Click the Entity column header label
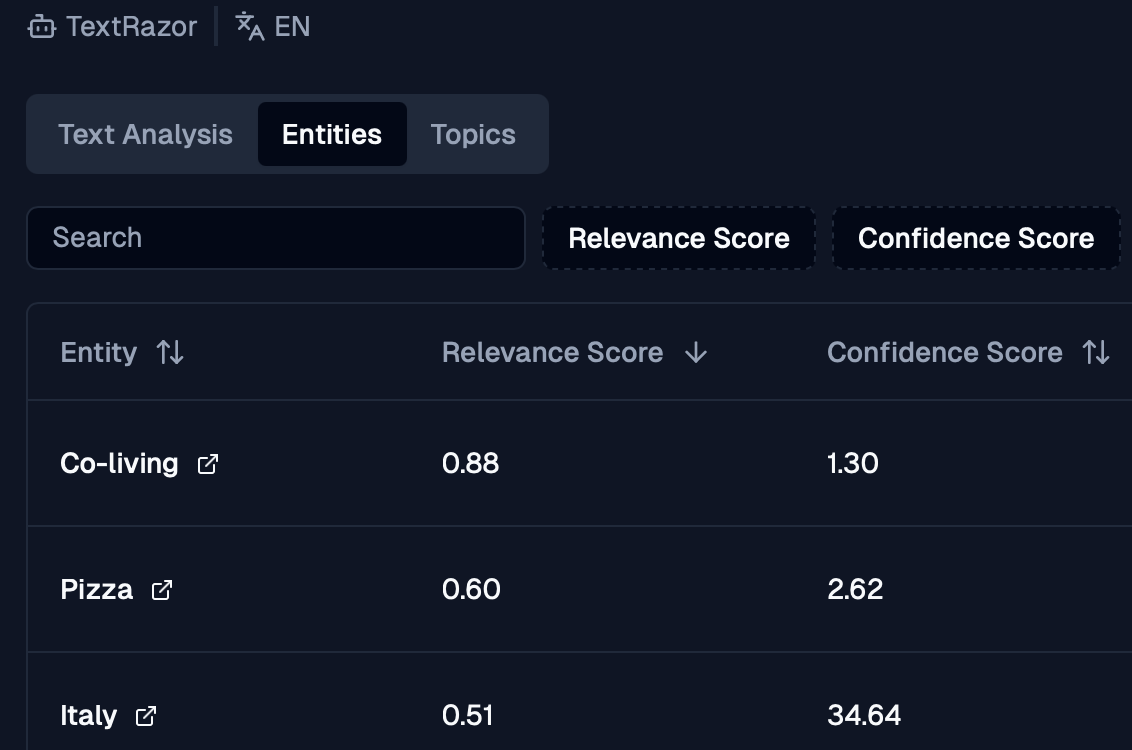 tap(99, 352)
